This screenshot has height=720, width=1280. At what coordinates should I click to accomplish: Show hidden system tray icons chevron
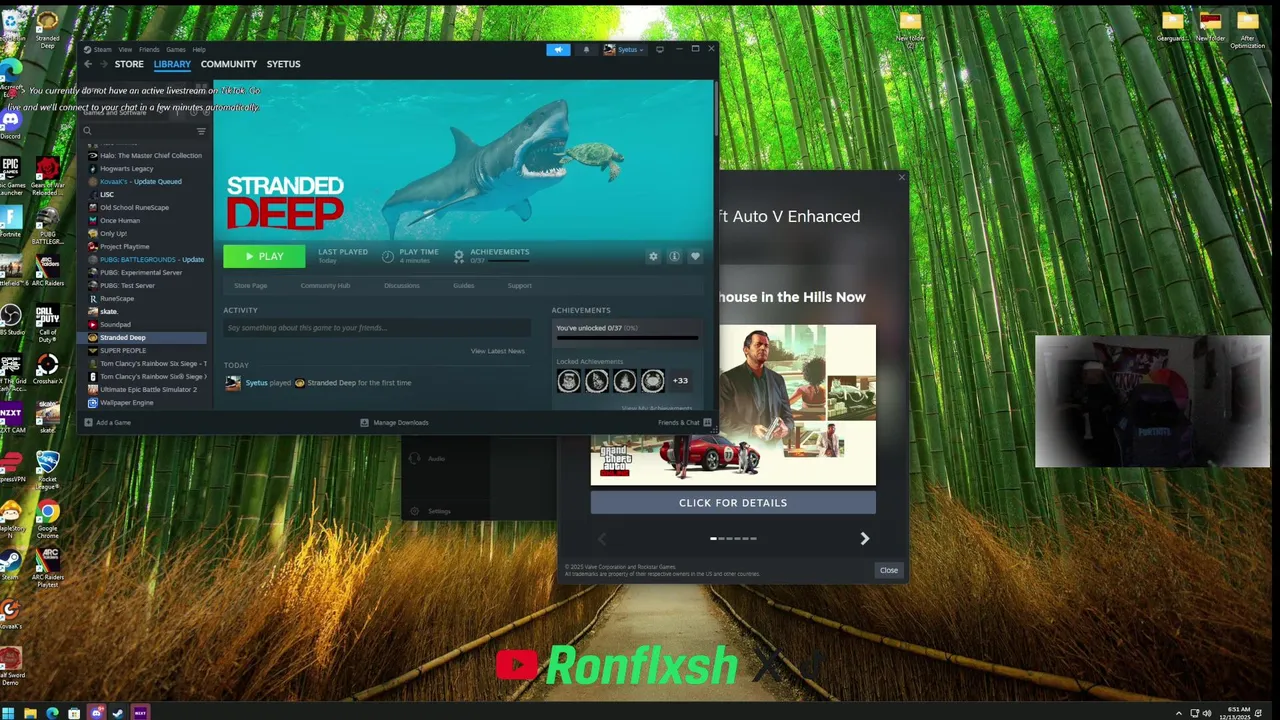(x=1179, y=713)
